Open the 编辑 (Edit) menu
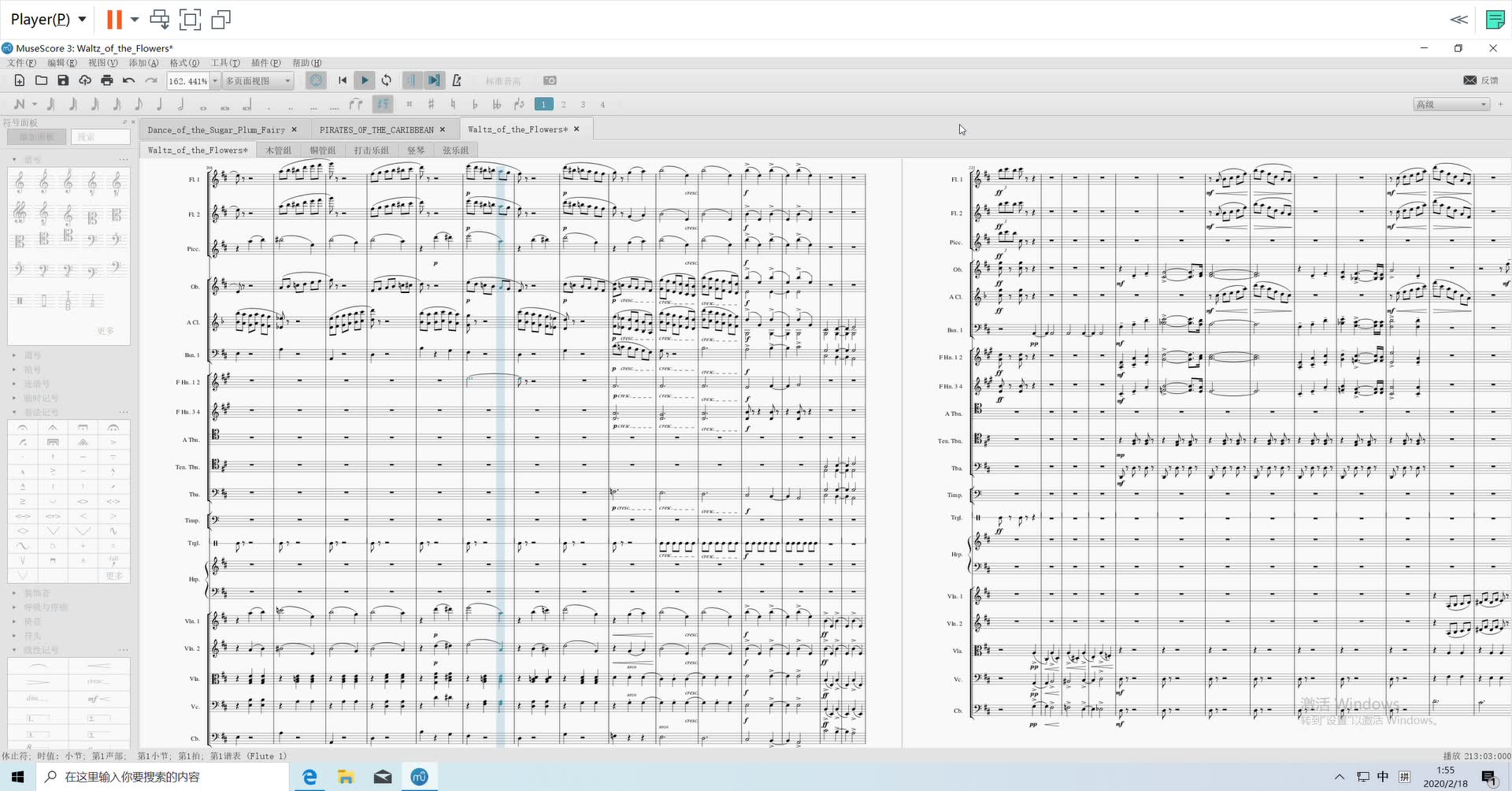 tap(62, 63)
